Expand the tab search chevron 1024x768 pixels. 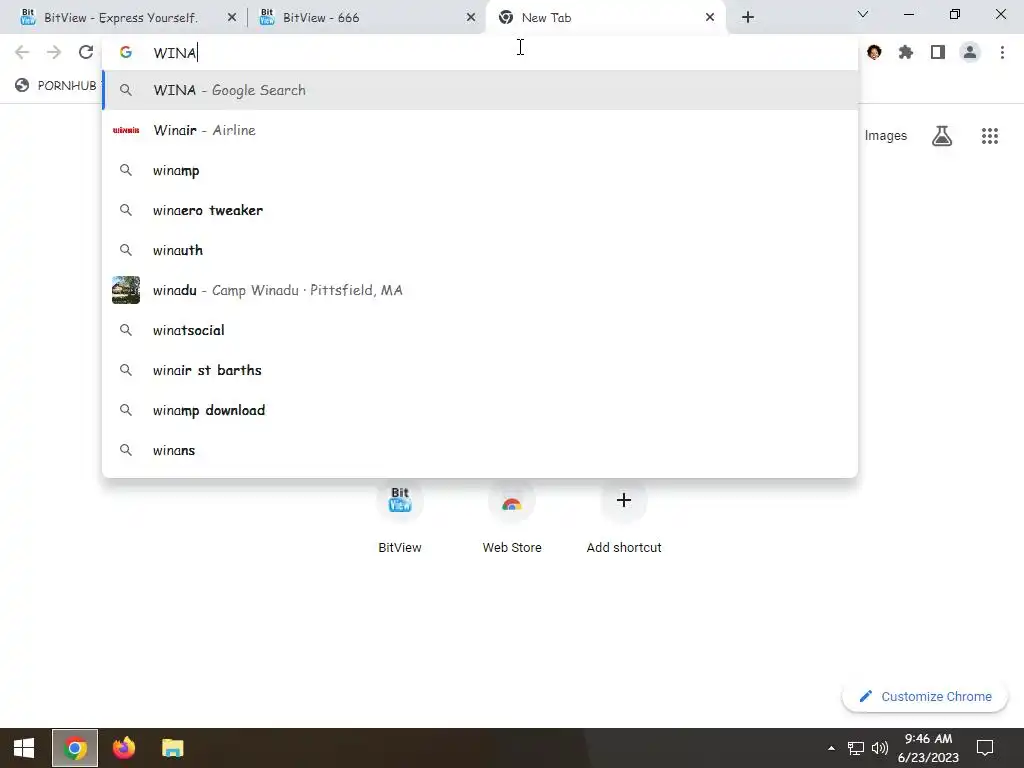[863, 14]
